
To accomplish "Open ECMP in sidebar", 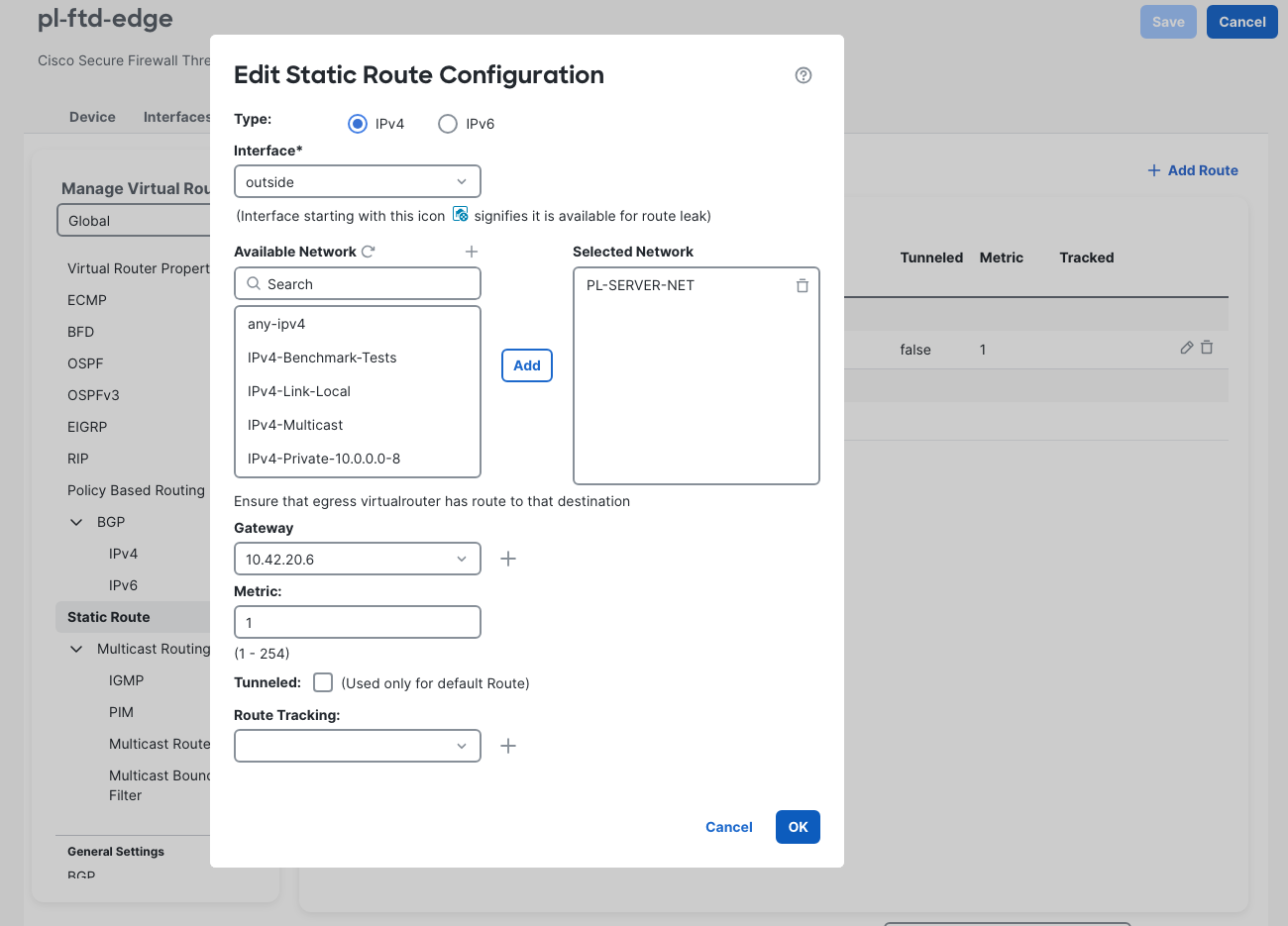I will [87, 300].
